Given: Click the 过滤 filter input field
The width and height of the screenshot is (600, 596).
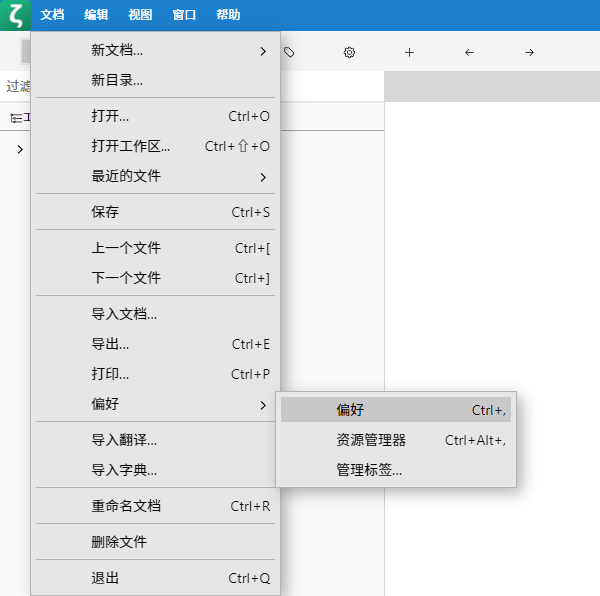Looking at the screenshot, I should click(192, 86).
